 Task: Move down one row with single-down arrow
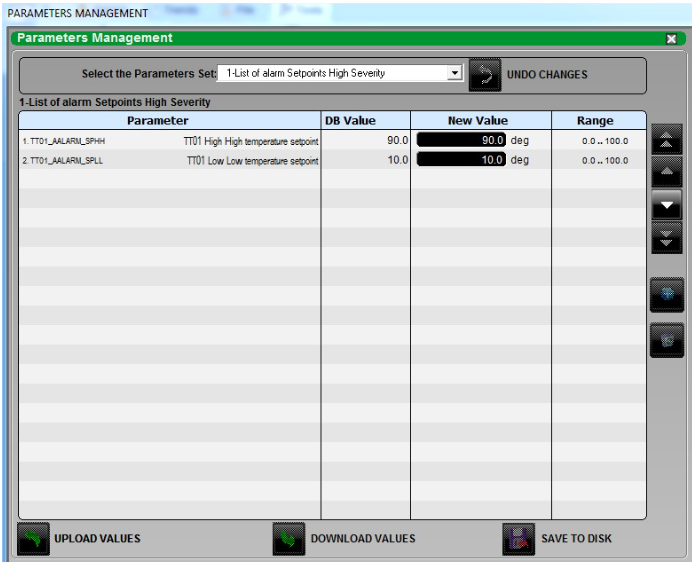click(x=666, y=204)
